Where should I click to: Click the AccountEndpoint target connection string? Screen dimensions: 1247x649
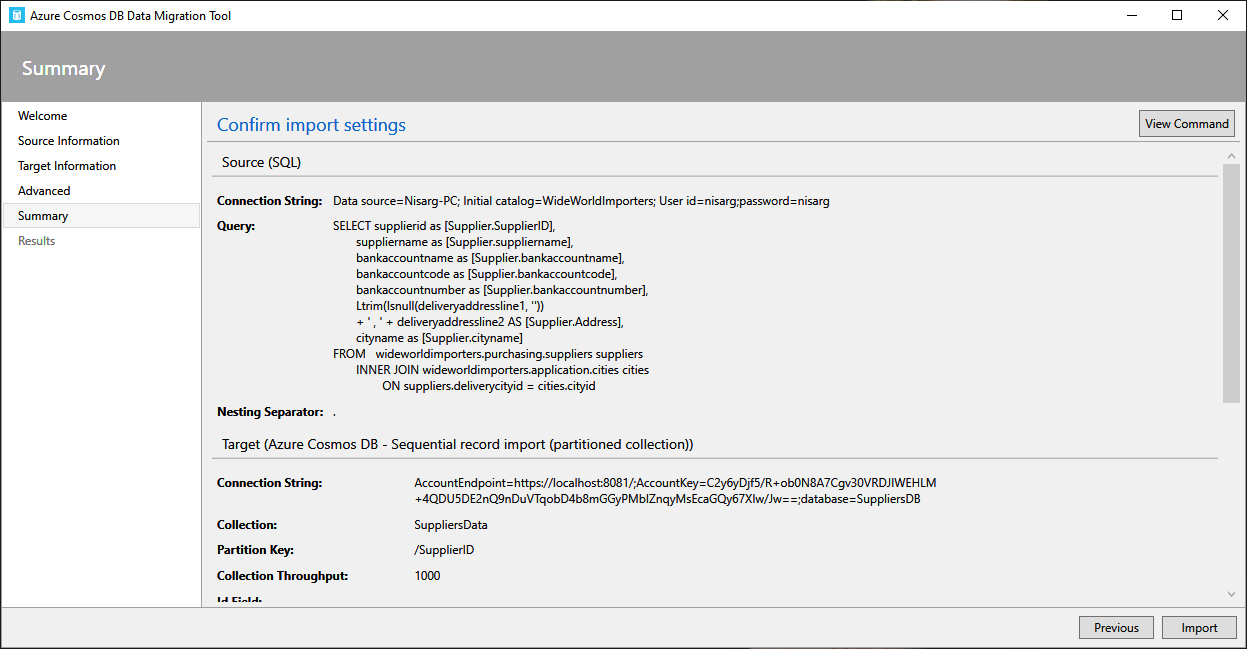pyautogui.click(x=675, y=491)
